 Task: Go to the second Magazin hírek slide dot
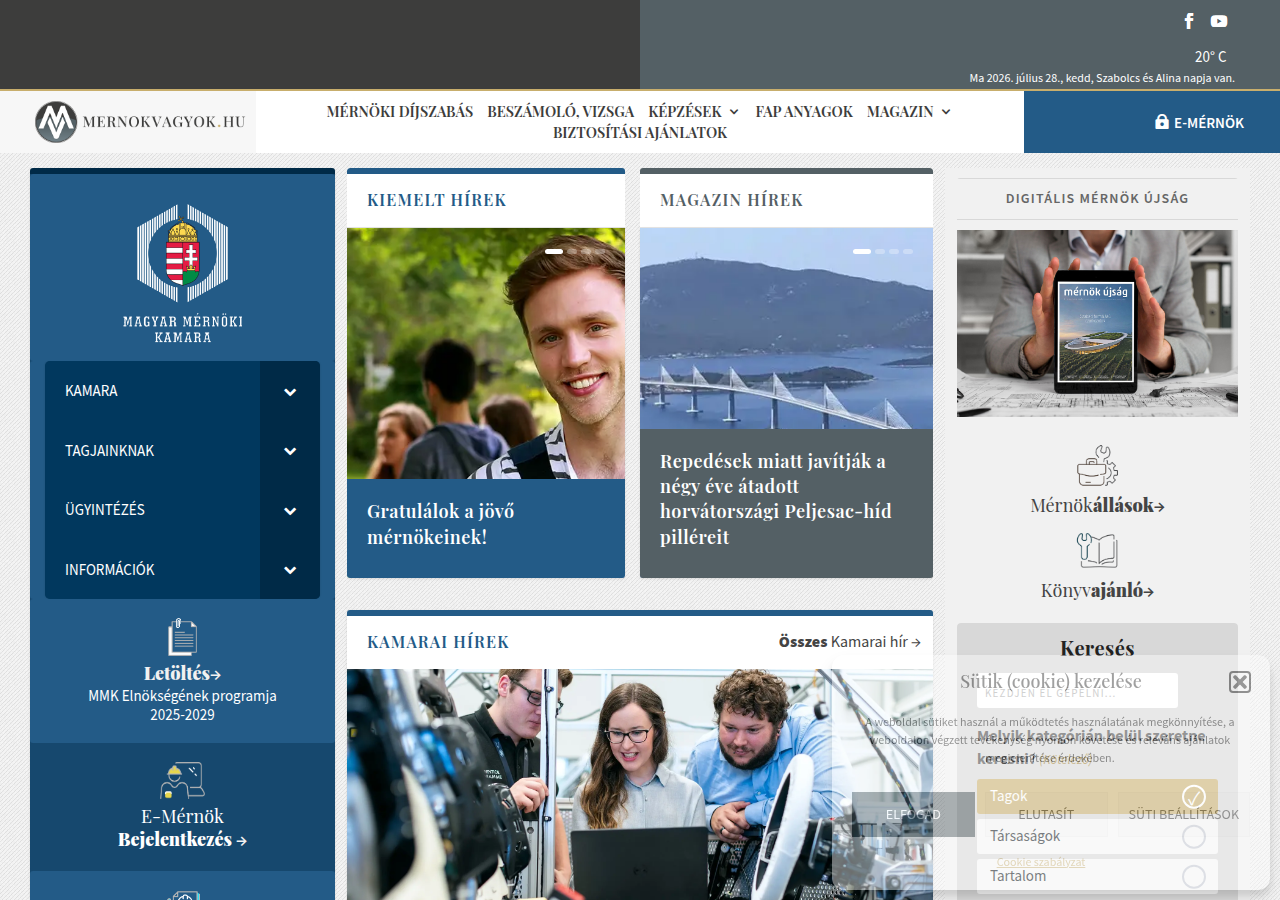point(880,252)
